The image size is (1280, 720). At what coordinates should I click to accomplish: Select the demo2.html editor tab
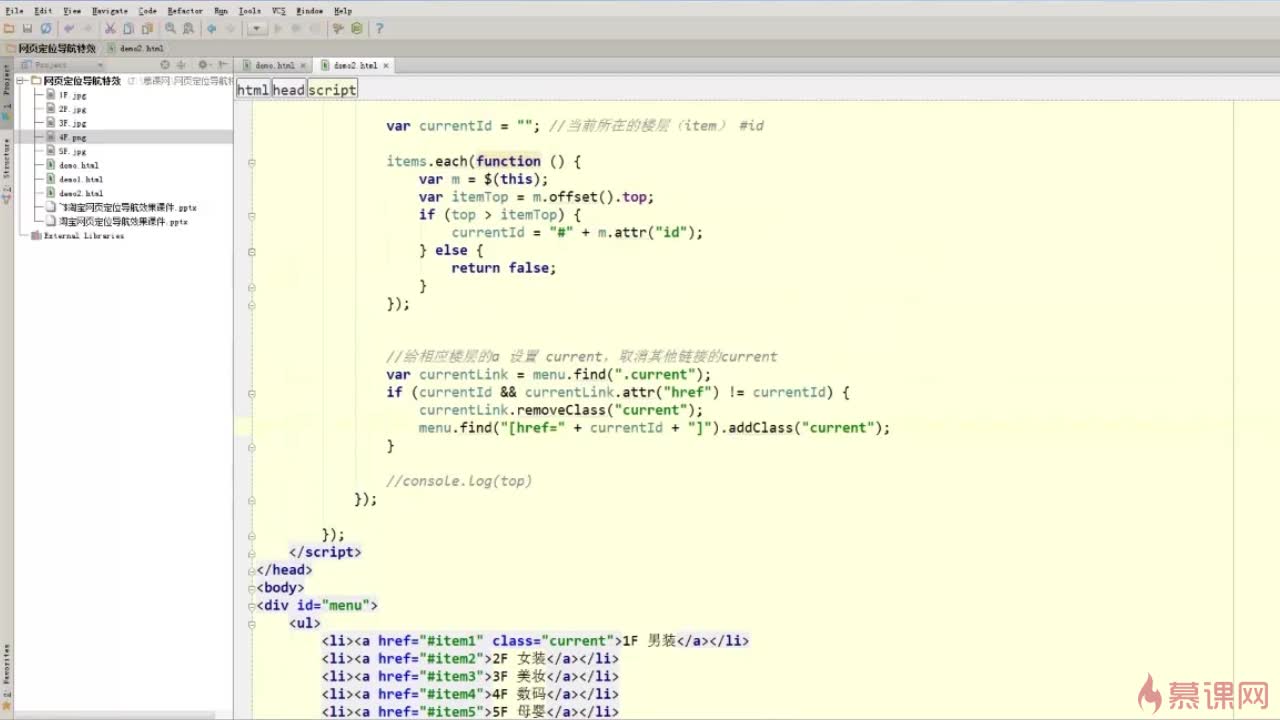point(354,65)
